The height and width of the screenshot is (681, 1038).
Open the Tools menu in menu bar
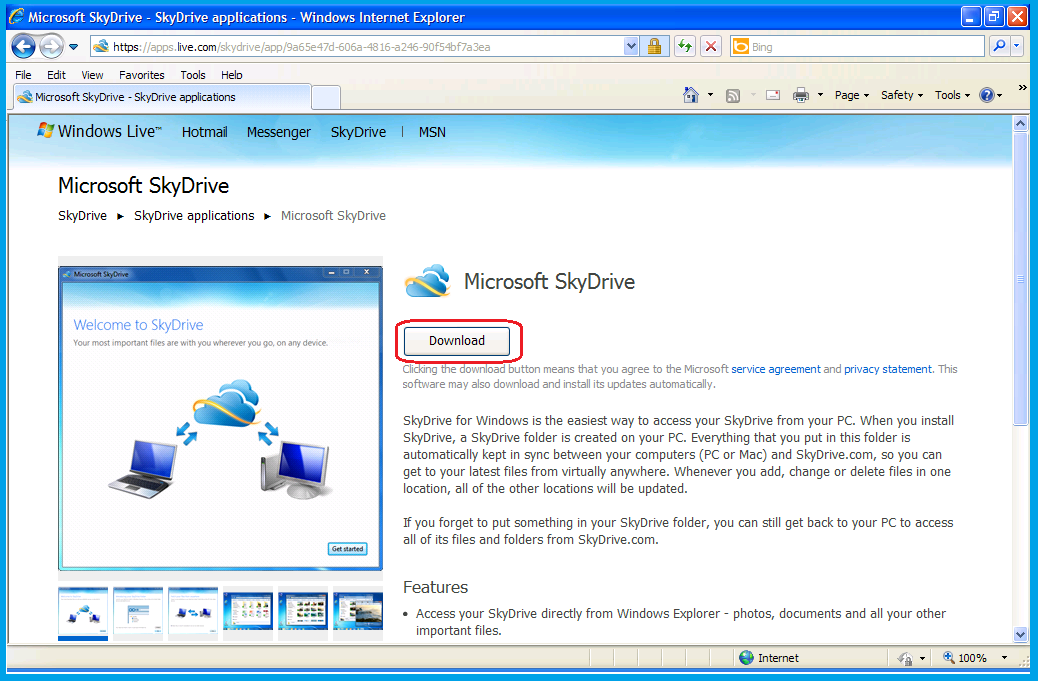[x=193, y=75]
